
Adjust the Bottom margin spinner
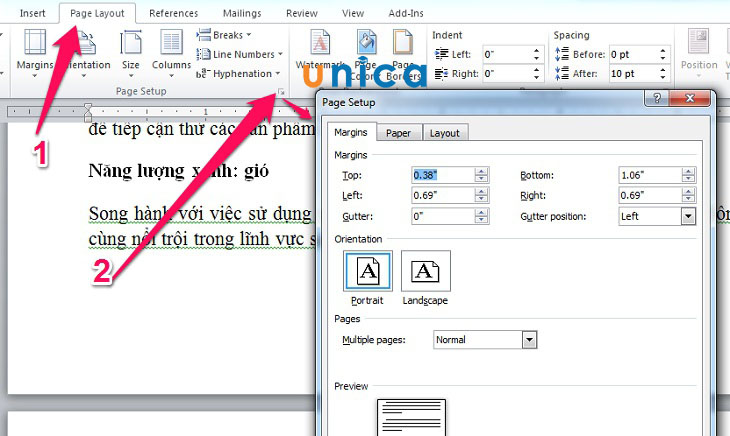688,175
